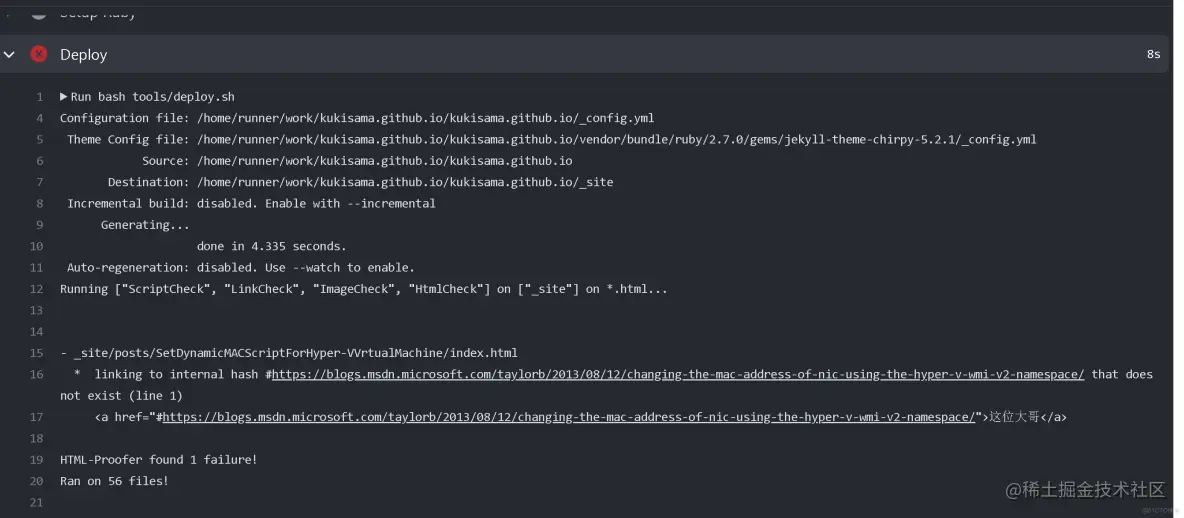Click the red failed status icon beside Deploy
This screenshot has height=518, width=1184.
tap(39, 54)
